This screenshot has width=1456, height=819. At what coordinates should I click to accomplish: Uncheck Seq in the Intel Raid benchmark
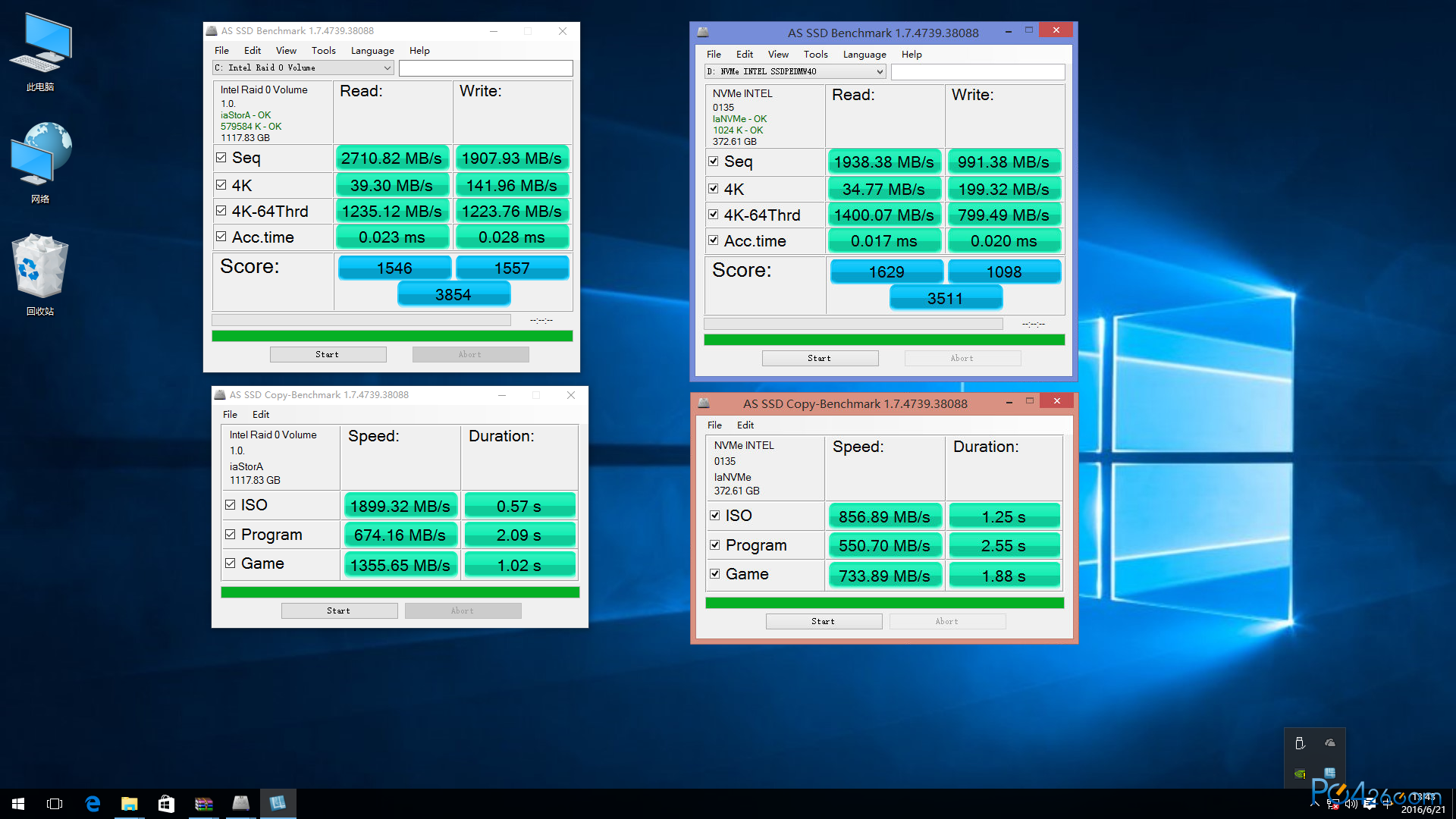point(221,158)
